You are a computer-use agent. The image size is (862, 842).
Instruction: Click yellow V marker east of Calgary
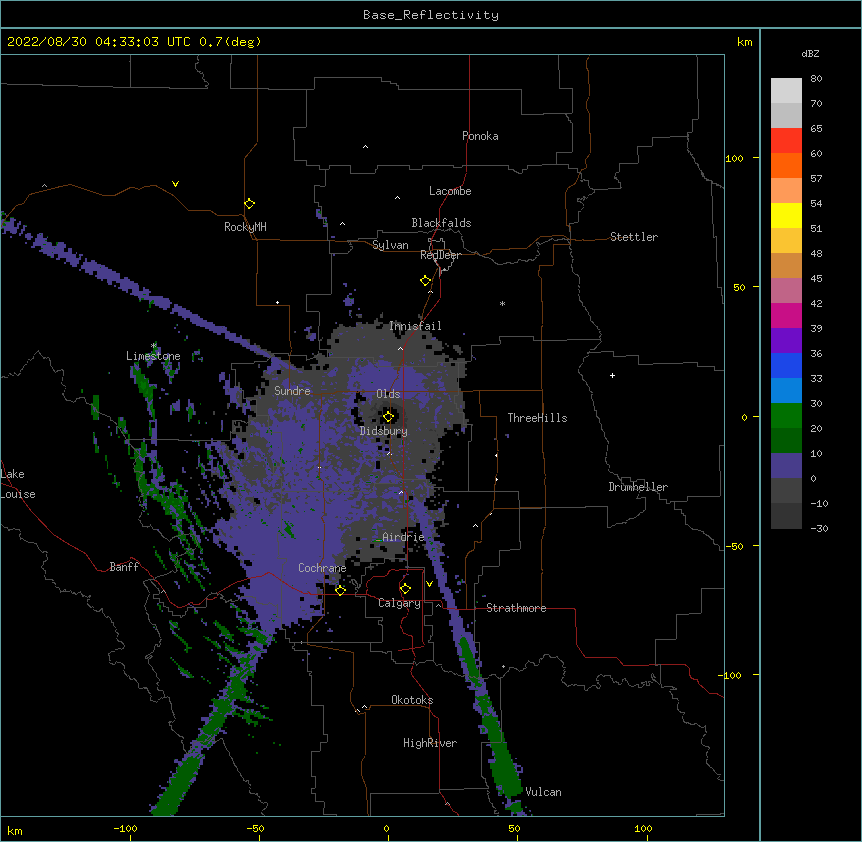(x=429, y=584)
